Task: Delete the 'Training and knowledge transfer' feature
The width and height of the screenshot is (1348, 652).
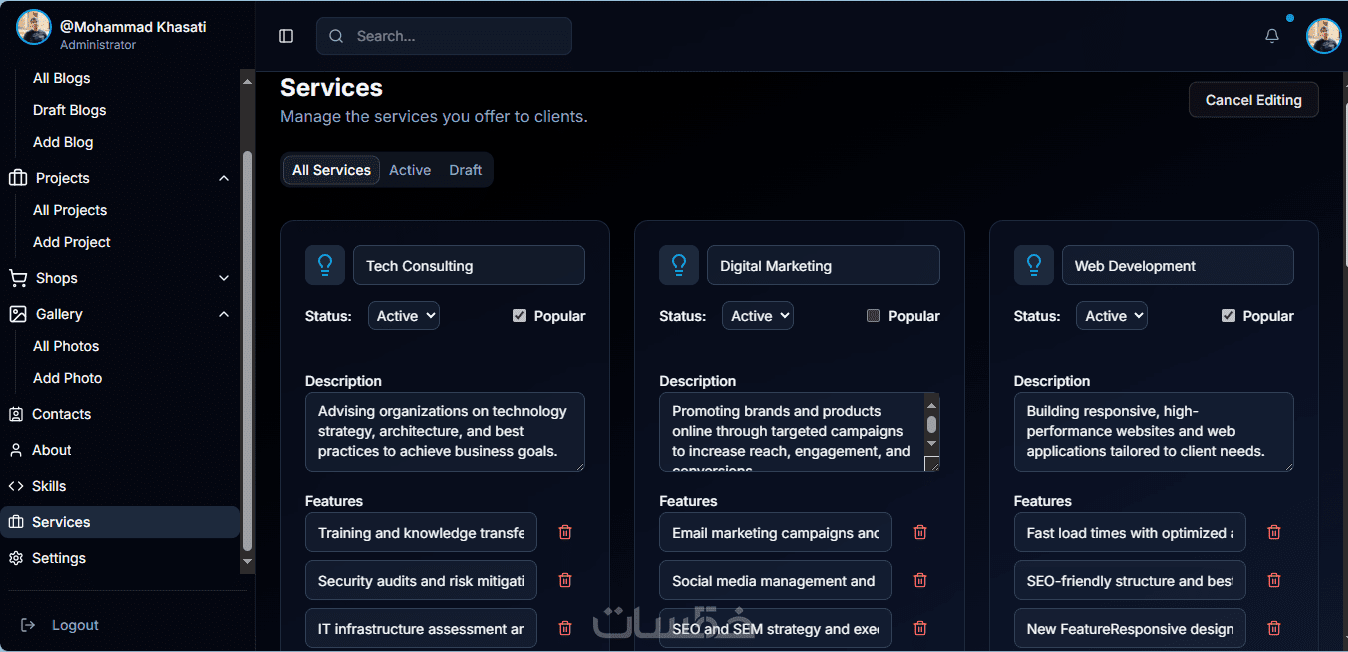Action: pyautogui.click(x=565, y=532)
